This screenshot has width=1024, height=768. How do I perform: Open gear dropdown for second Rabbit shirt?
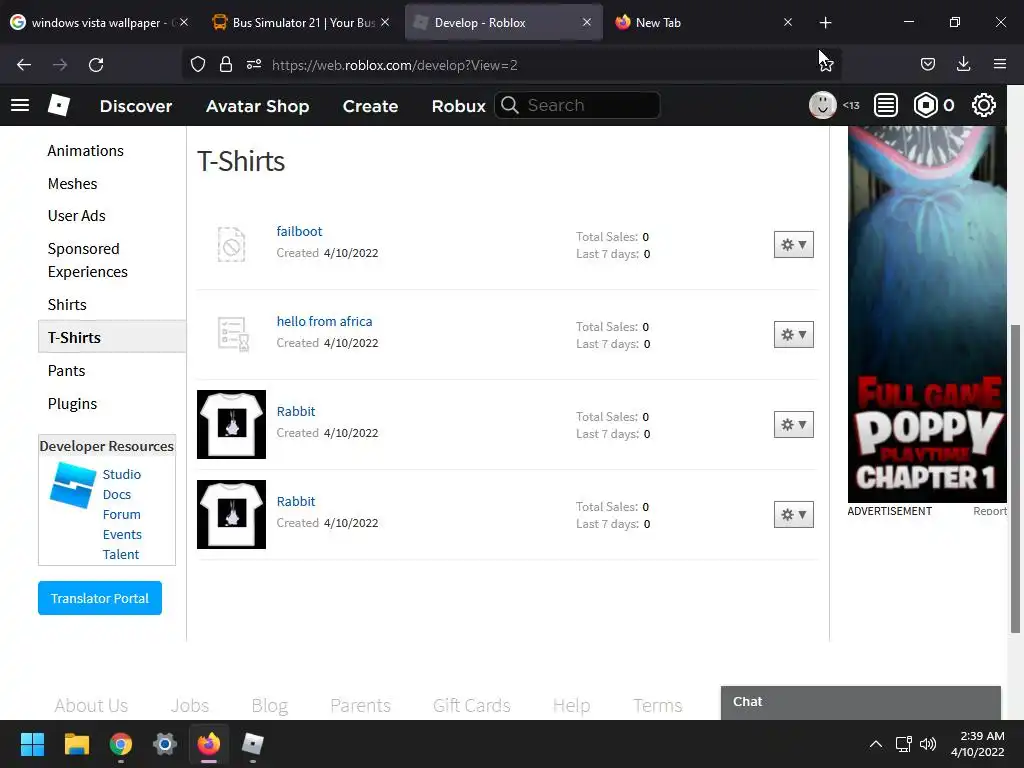tap(793, 515)
